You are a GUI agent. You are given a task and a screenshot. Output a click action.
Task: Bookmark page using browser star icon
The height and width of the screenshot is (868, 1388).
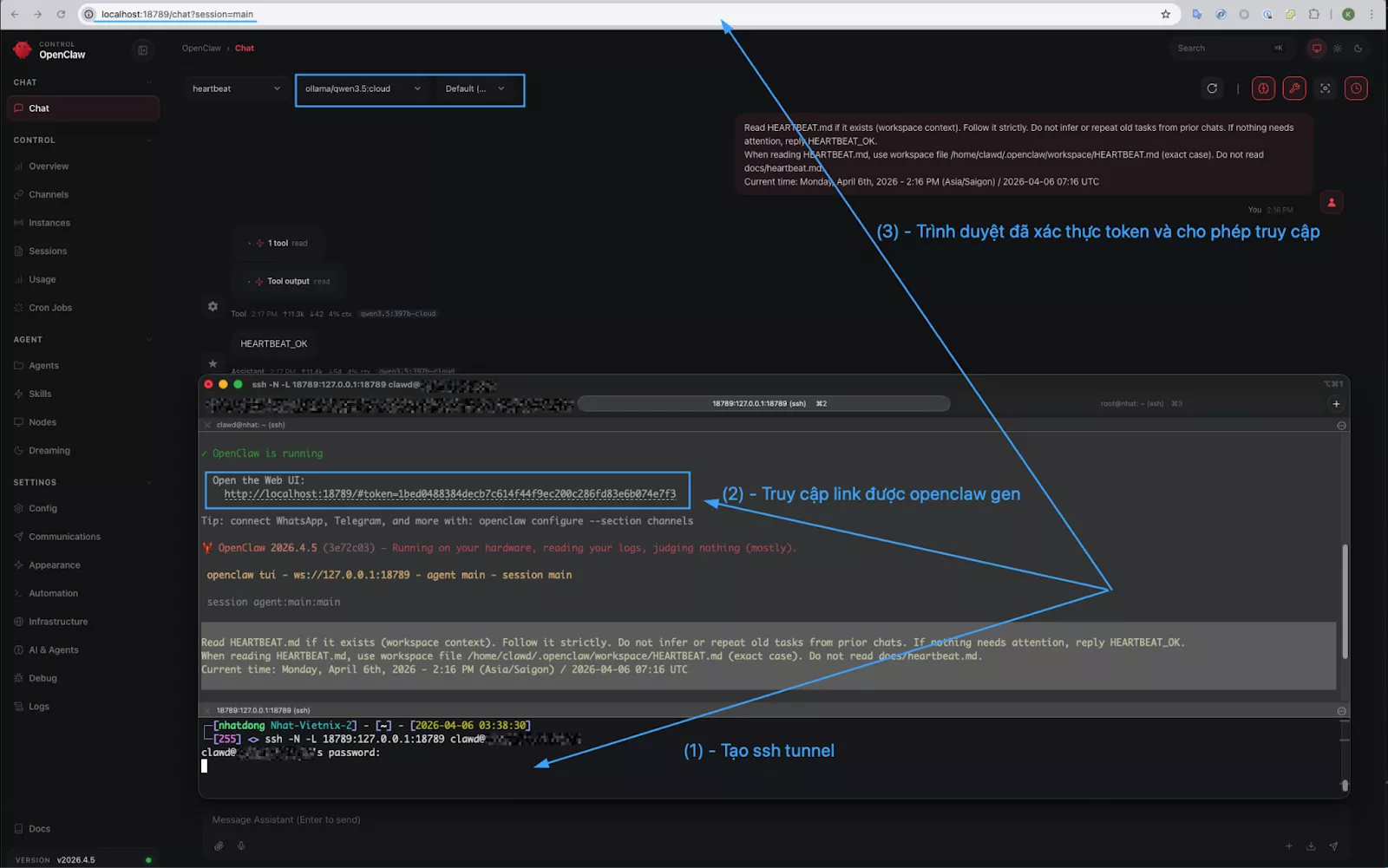click(1165, 14)
